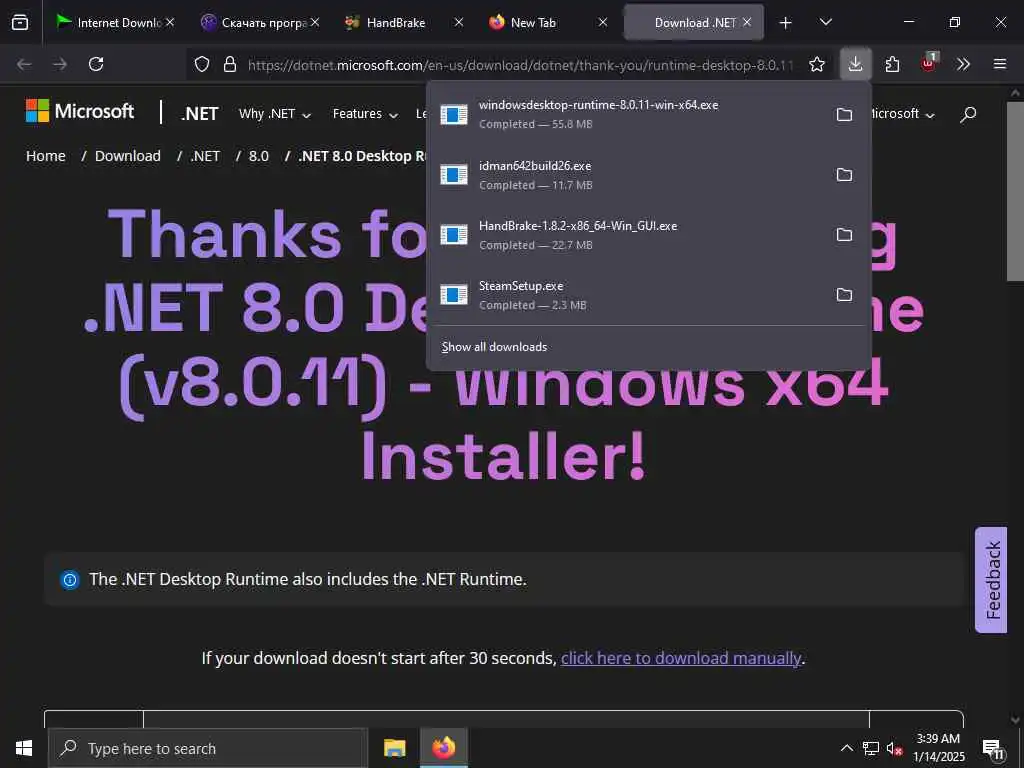Click the page vertical scrollbar thumb

click(x=1014, y=189)
